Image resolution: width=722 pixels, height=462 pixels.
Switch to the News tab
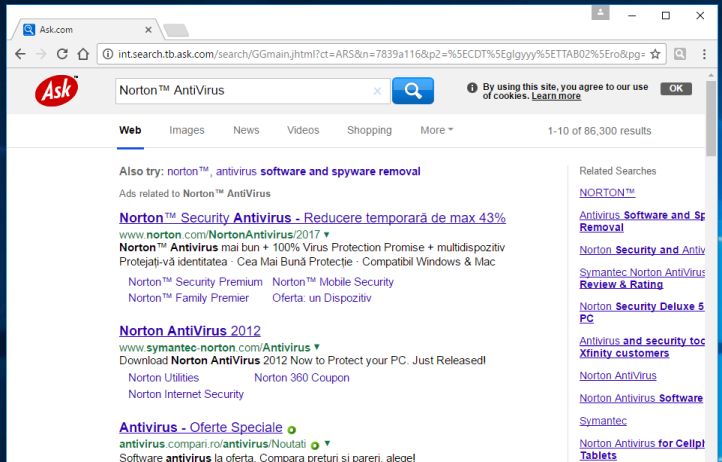[246, 130]
